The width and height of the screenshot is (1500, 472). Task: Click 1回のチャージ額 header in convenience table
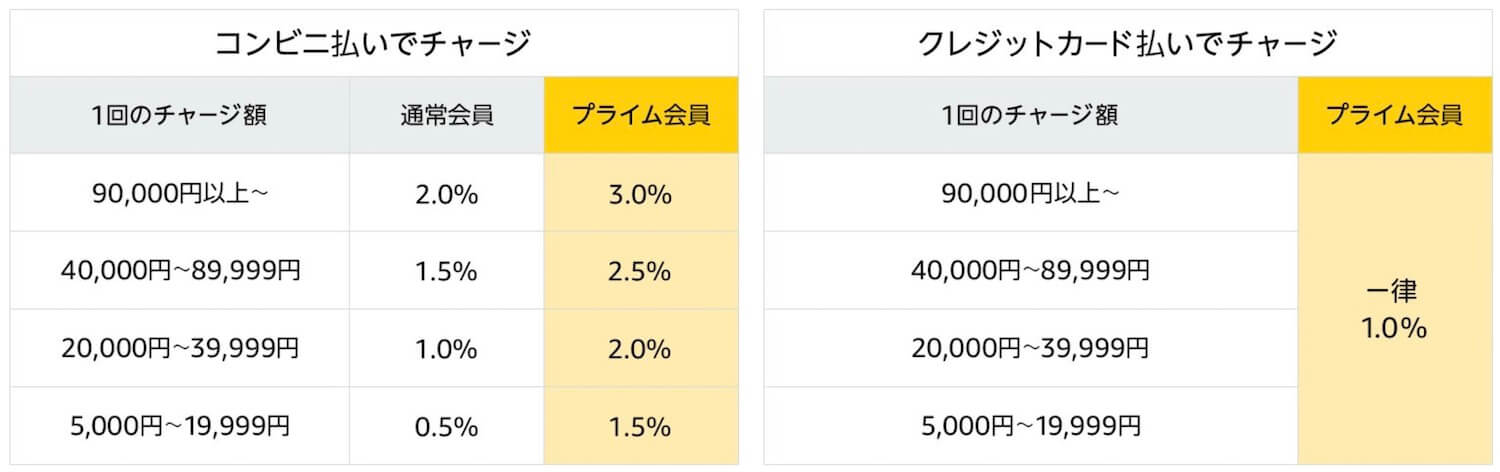[x=180, y=115]
